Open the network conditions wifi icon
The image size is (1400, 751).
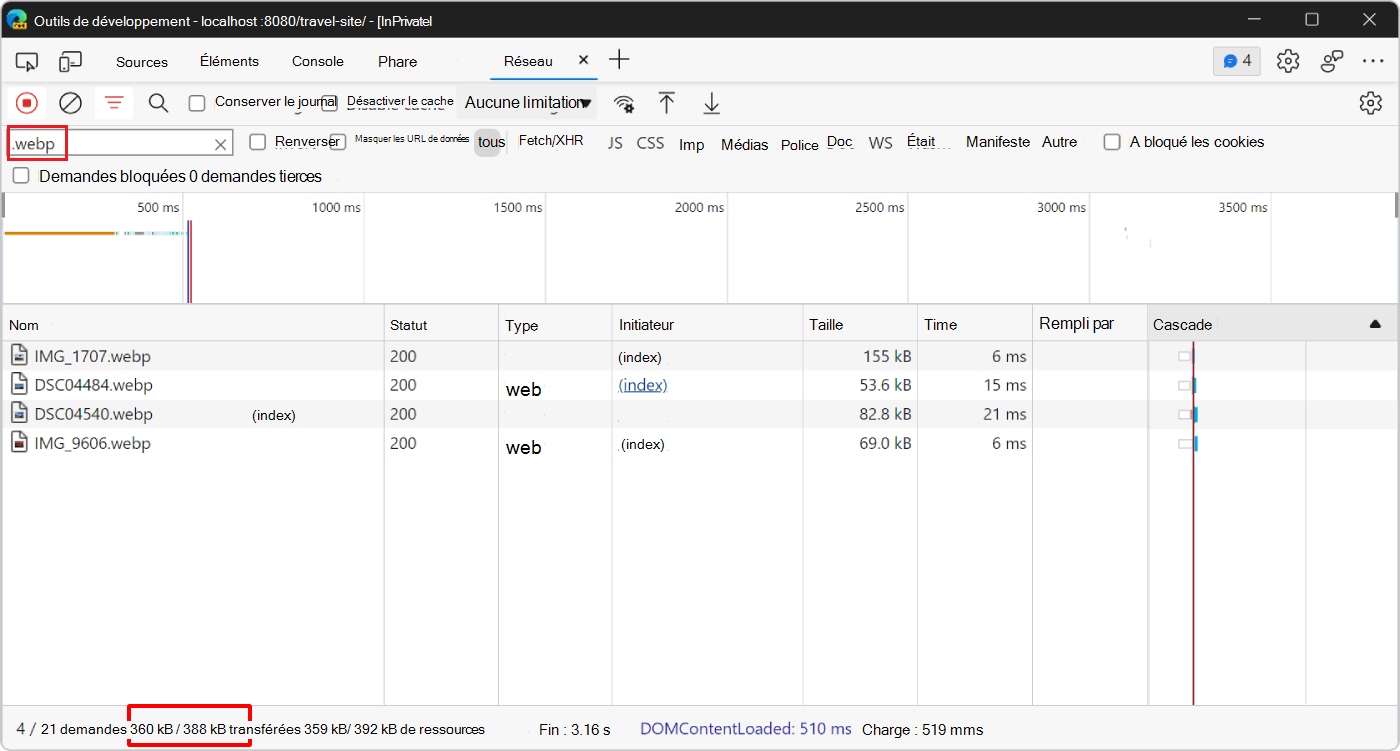tap(624, 103)
